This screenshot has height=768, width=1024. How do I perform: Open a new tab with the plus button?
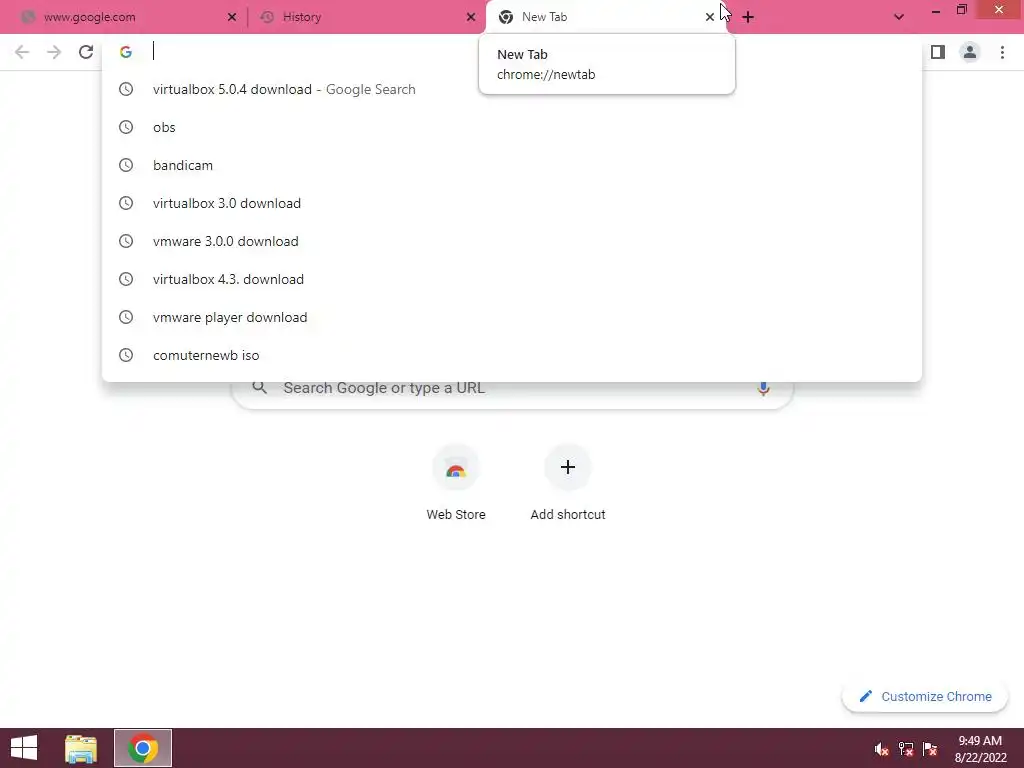click(x=748, y=18)
